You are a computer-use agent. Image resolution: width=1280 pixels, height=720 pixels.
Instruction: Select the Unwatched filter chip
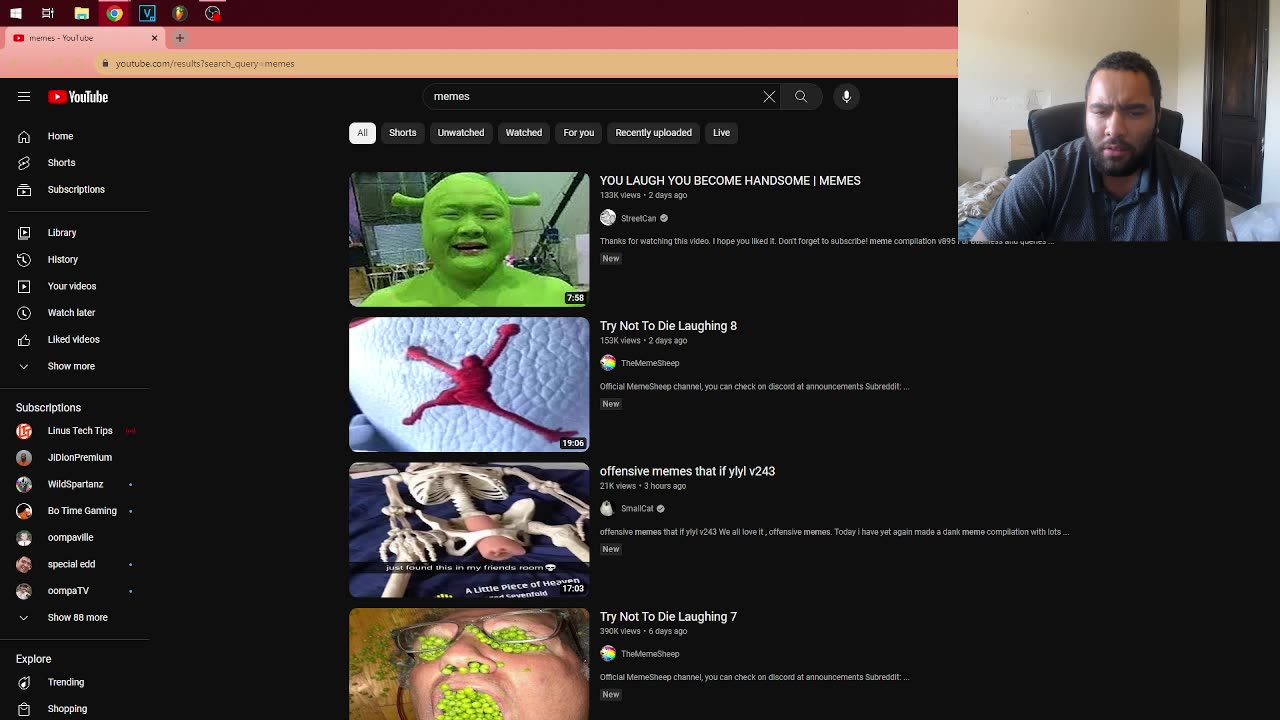click(461, 133)
